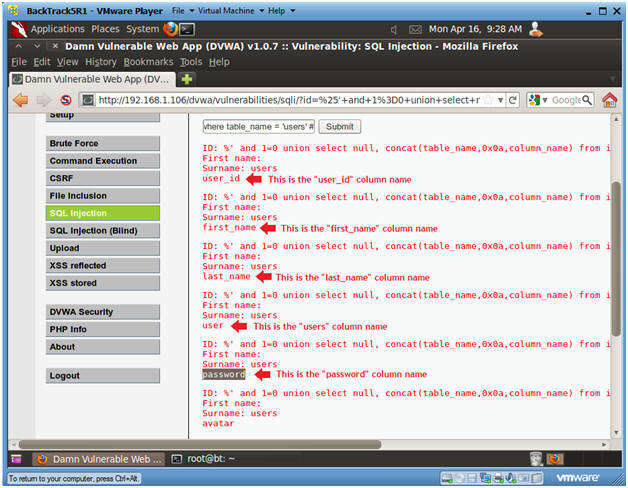Image resolution: width=628 pixels, height=488 pixels.
Task: Click the Submit button
Action: [x=340, y=127]
